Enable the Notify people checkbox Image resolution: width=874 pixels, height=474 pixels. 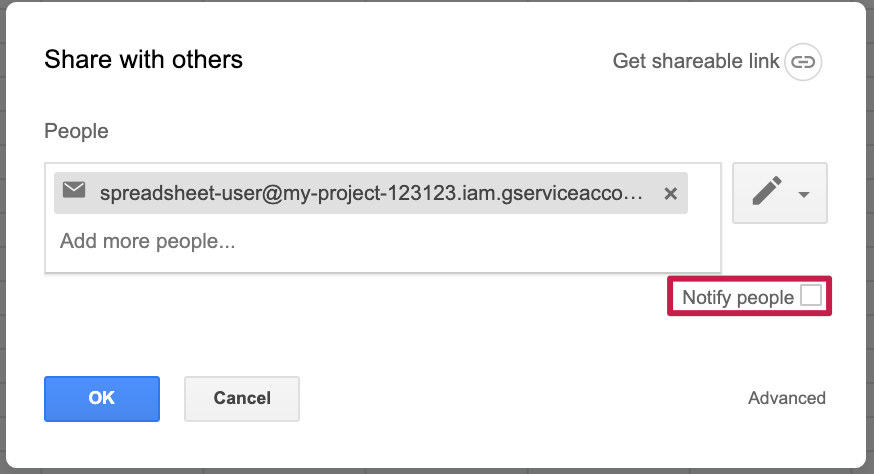pos(811,296)
